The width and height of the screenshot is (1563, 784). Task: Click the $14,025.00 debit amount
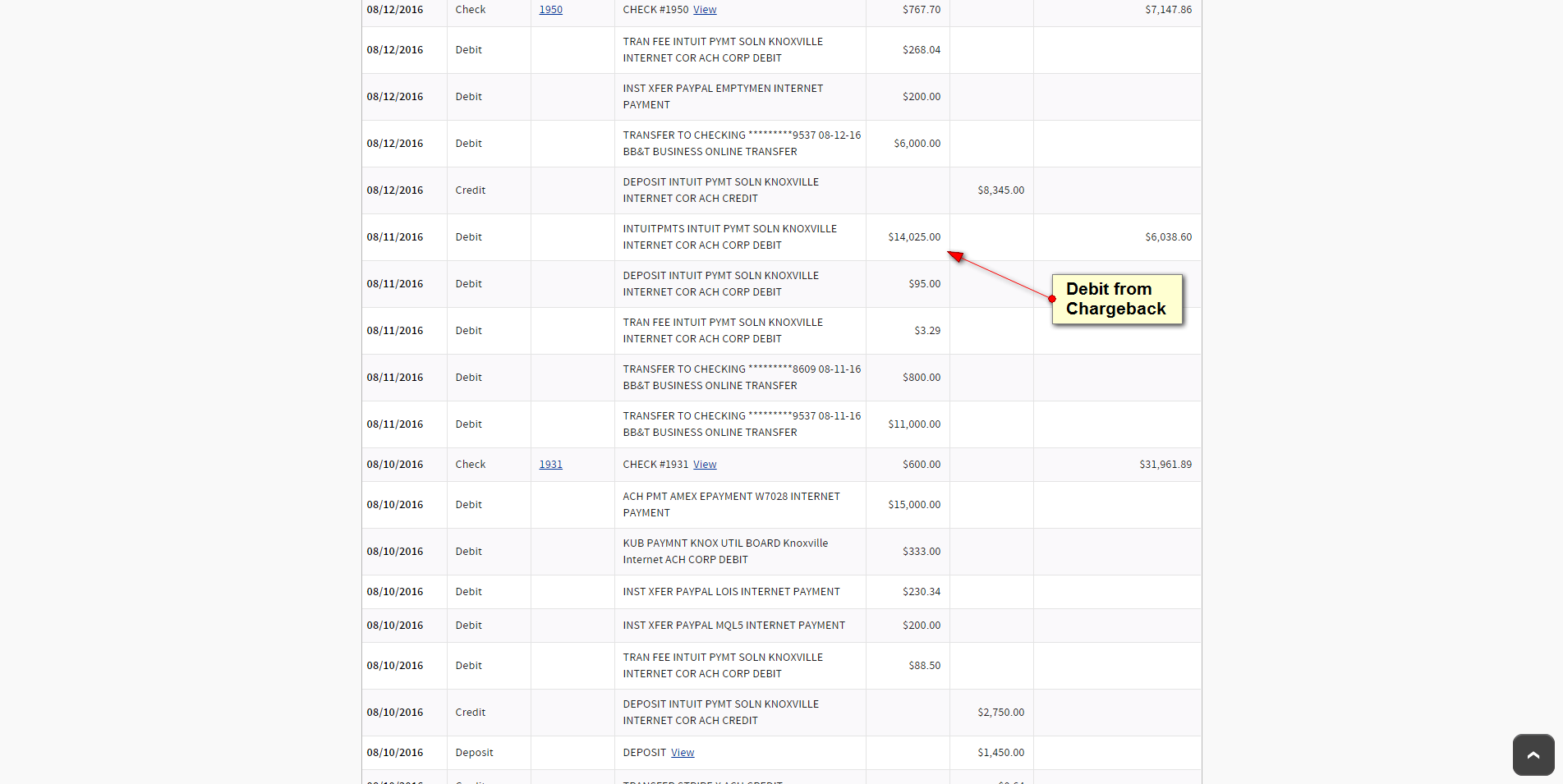click(913, 237)
